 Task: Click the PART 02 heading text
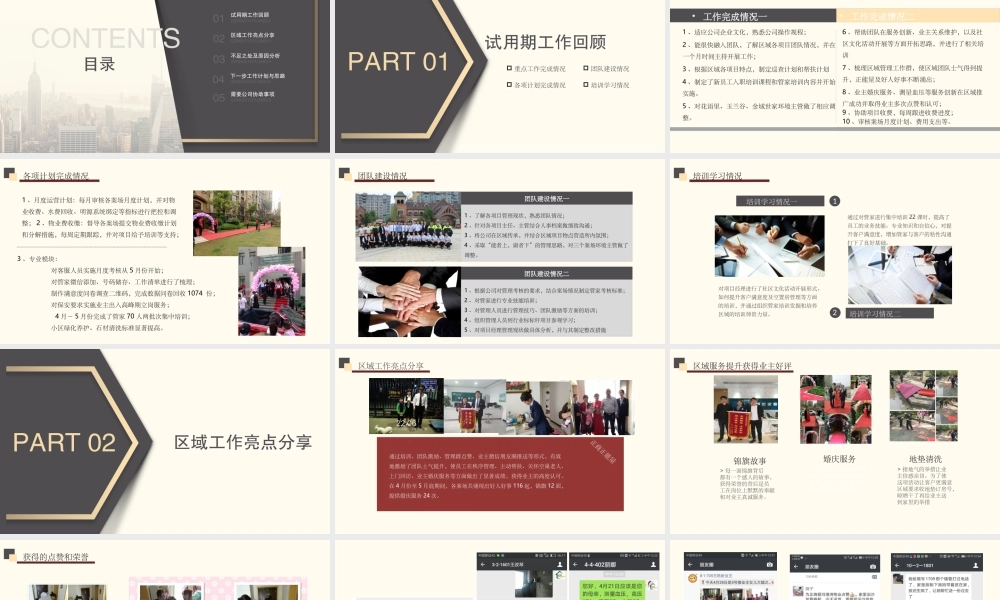click(64, 443)
